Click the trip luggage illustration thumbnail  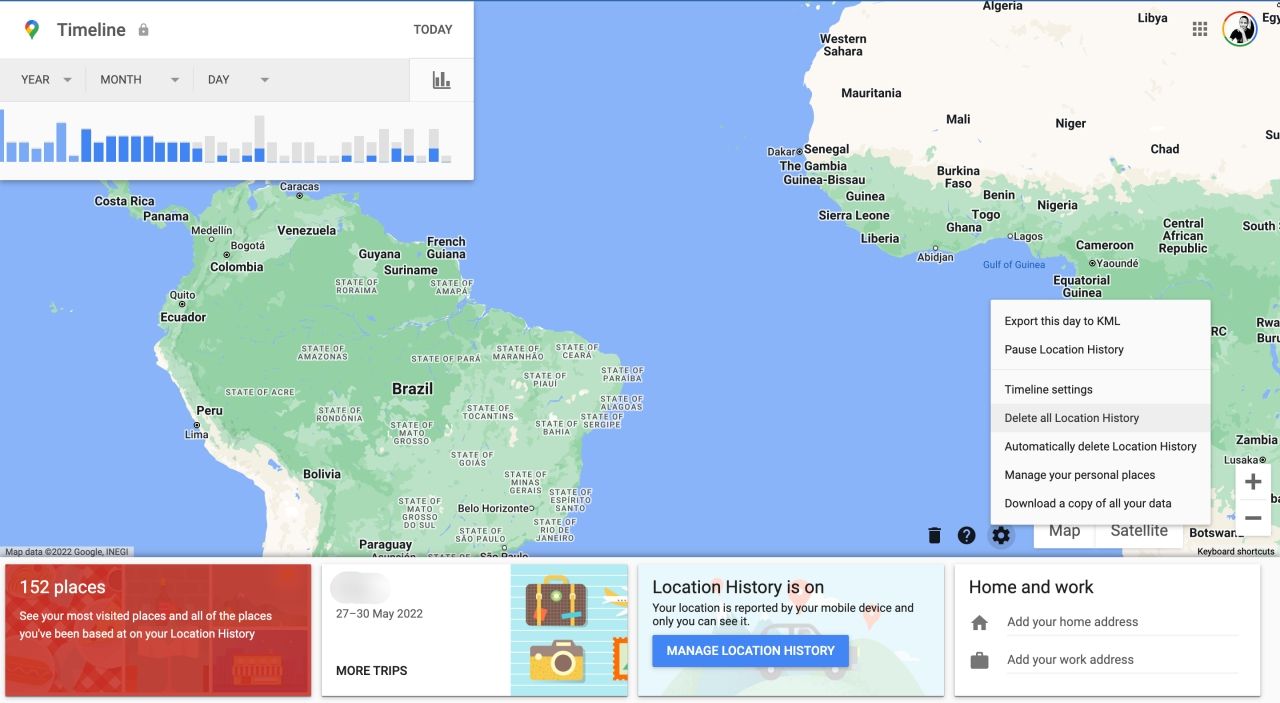click(569, 630)
